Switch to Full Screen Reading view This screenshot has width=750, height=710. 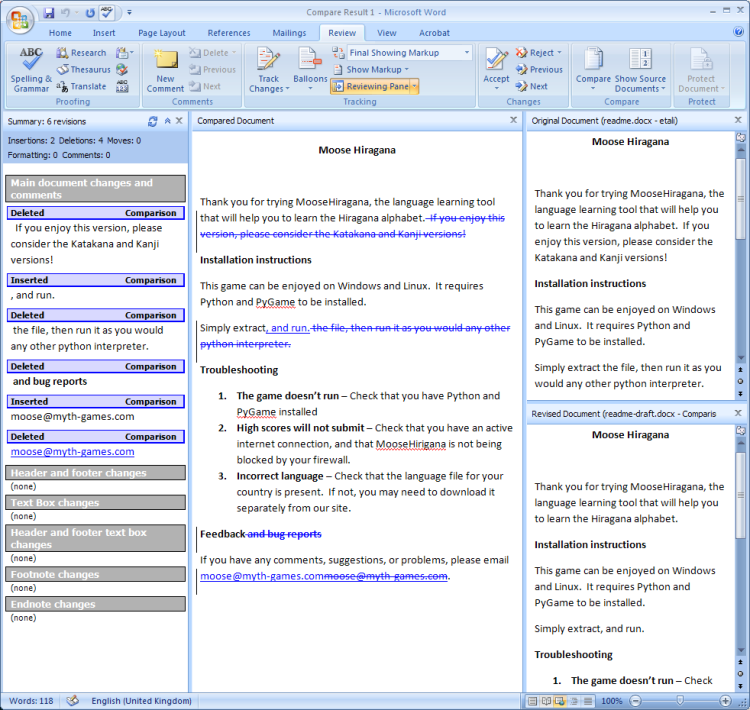pyautogui.click(x=546, y=701)
